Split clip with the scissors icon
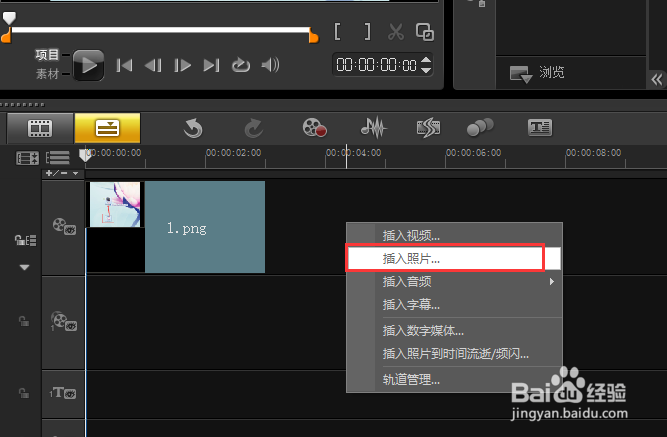The height and width of the screenshot is (437, 667). point(396,32)
